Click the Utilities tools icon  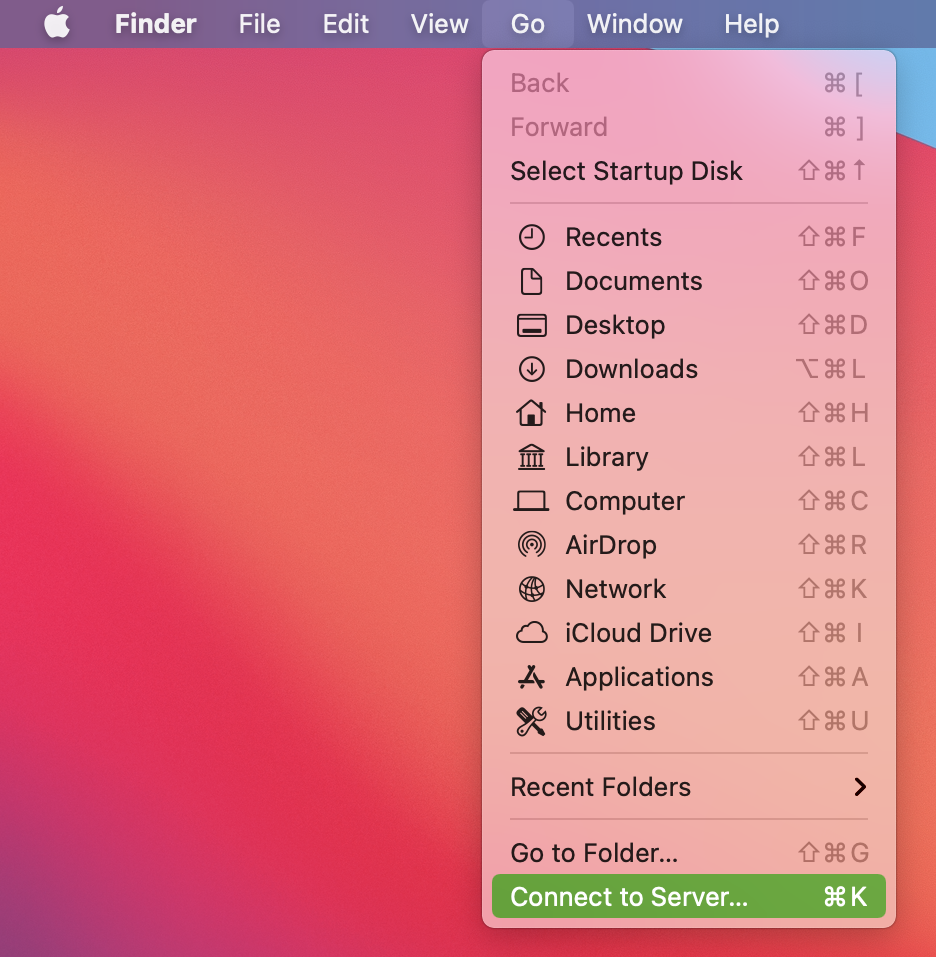(x=531, y=721)
